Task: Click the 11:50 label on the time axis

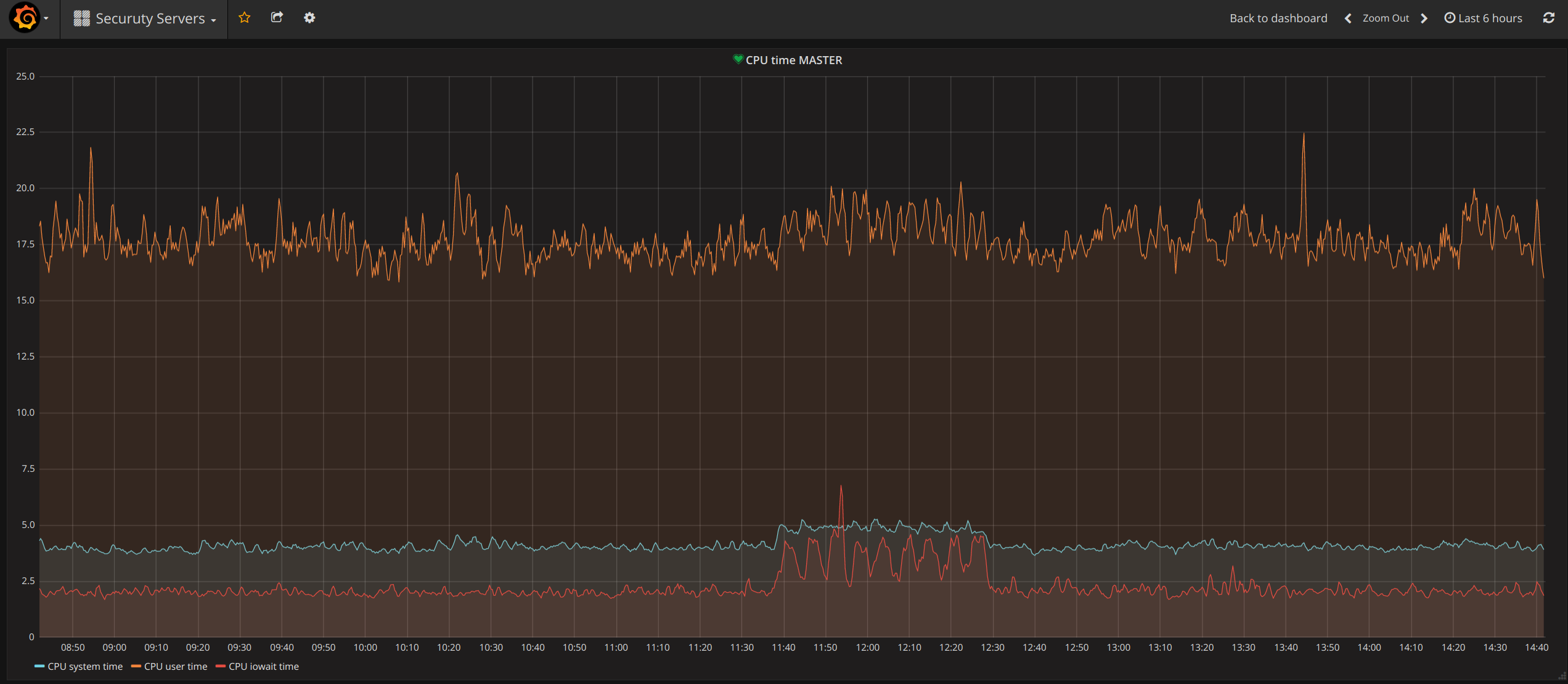Action: click(x=825, y=648)
